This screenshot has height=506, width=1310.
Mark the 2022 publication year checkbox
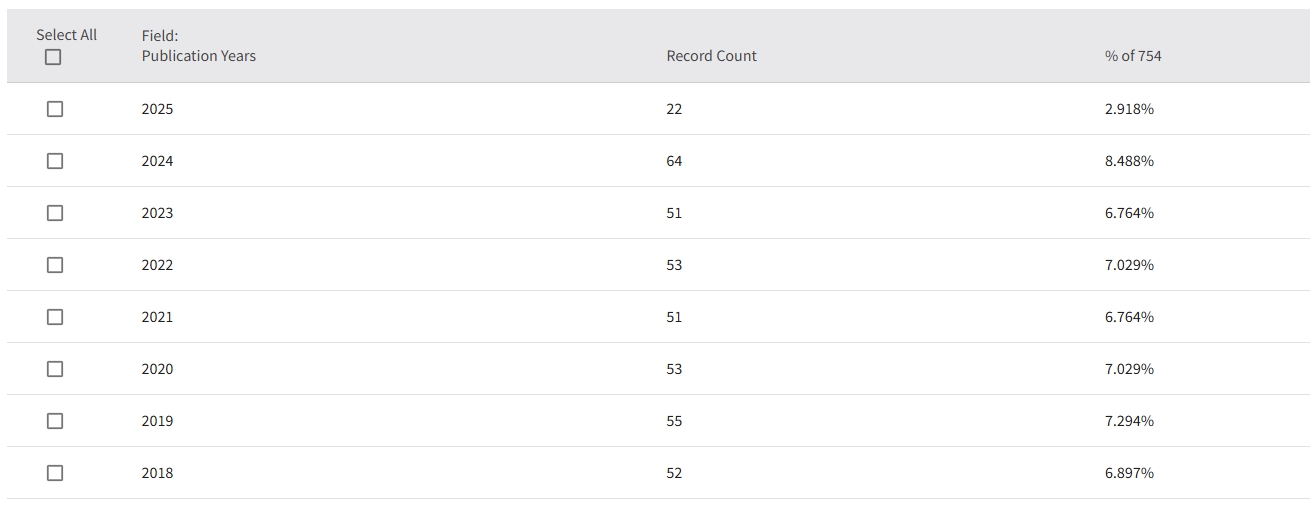click(55, 265)
